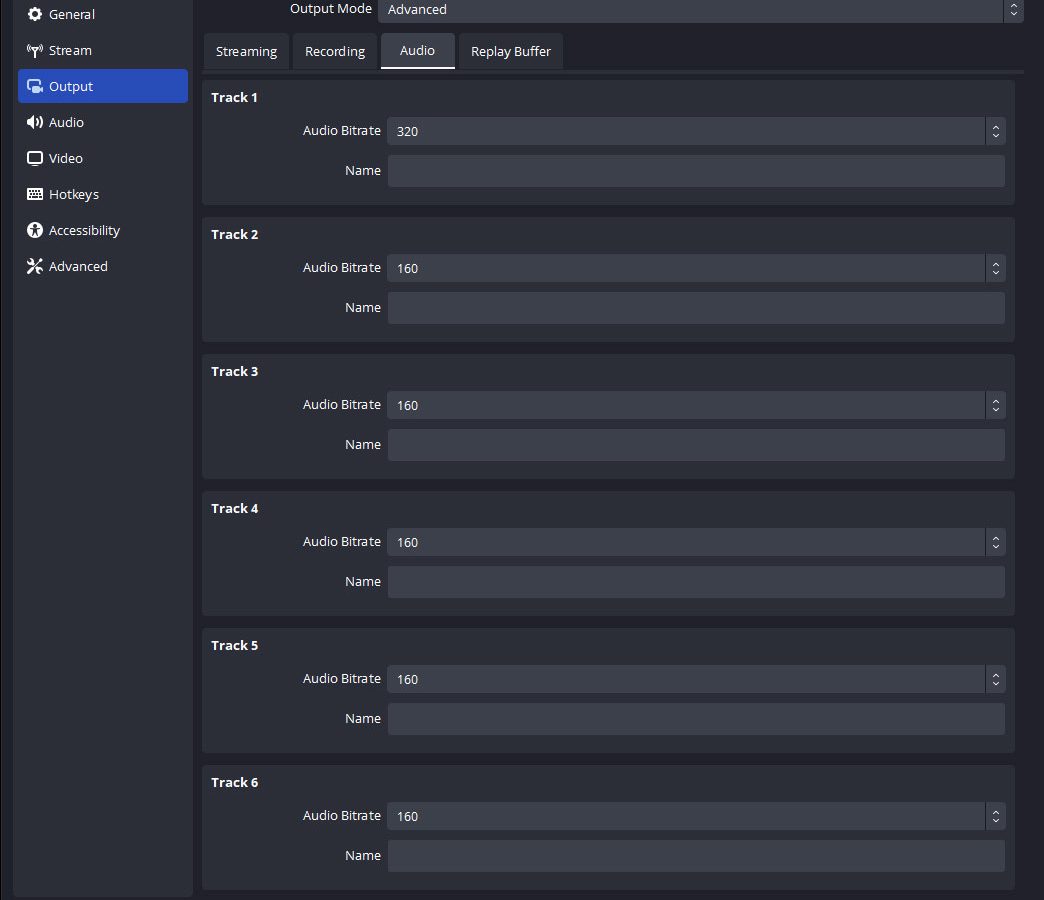Click the Video monitor icon
The width and height of the screenshot is (1044, 900).
coord(35,159)
